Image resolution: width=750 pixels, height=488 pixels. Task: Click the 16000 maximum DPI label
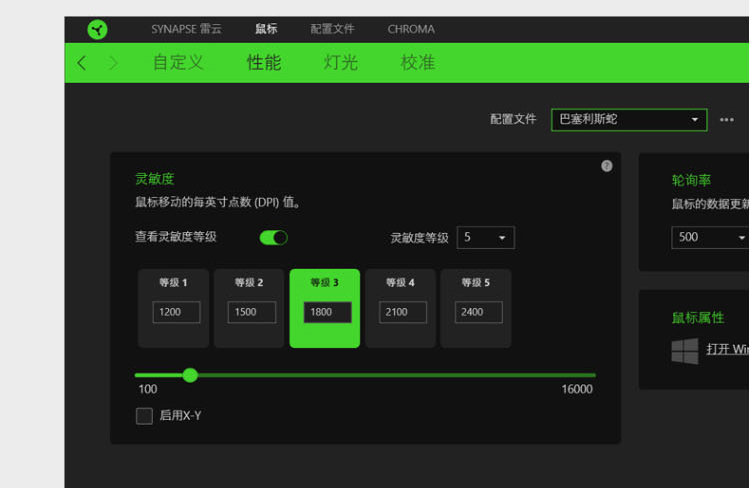pos(577,389)
